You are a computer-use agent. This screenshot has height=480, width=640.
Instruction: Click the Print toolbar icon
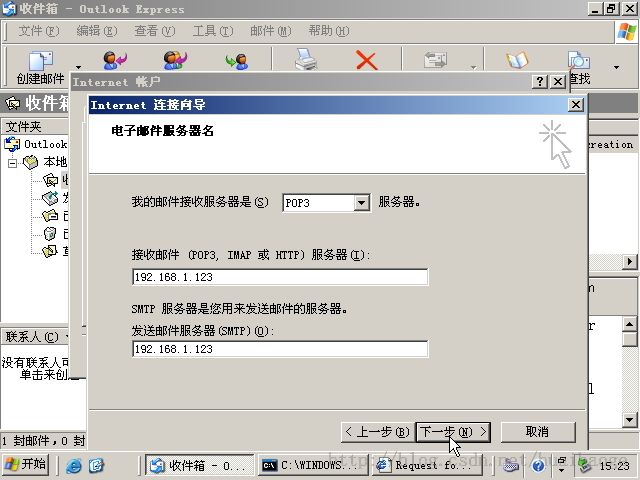click(306, 60)
